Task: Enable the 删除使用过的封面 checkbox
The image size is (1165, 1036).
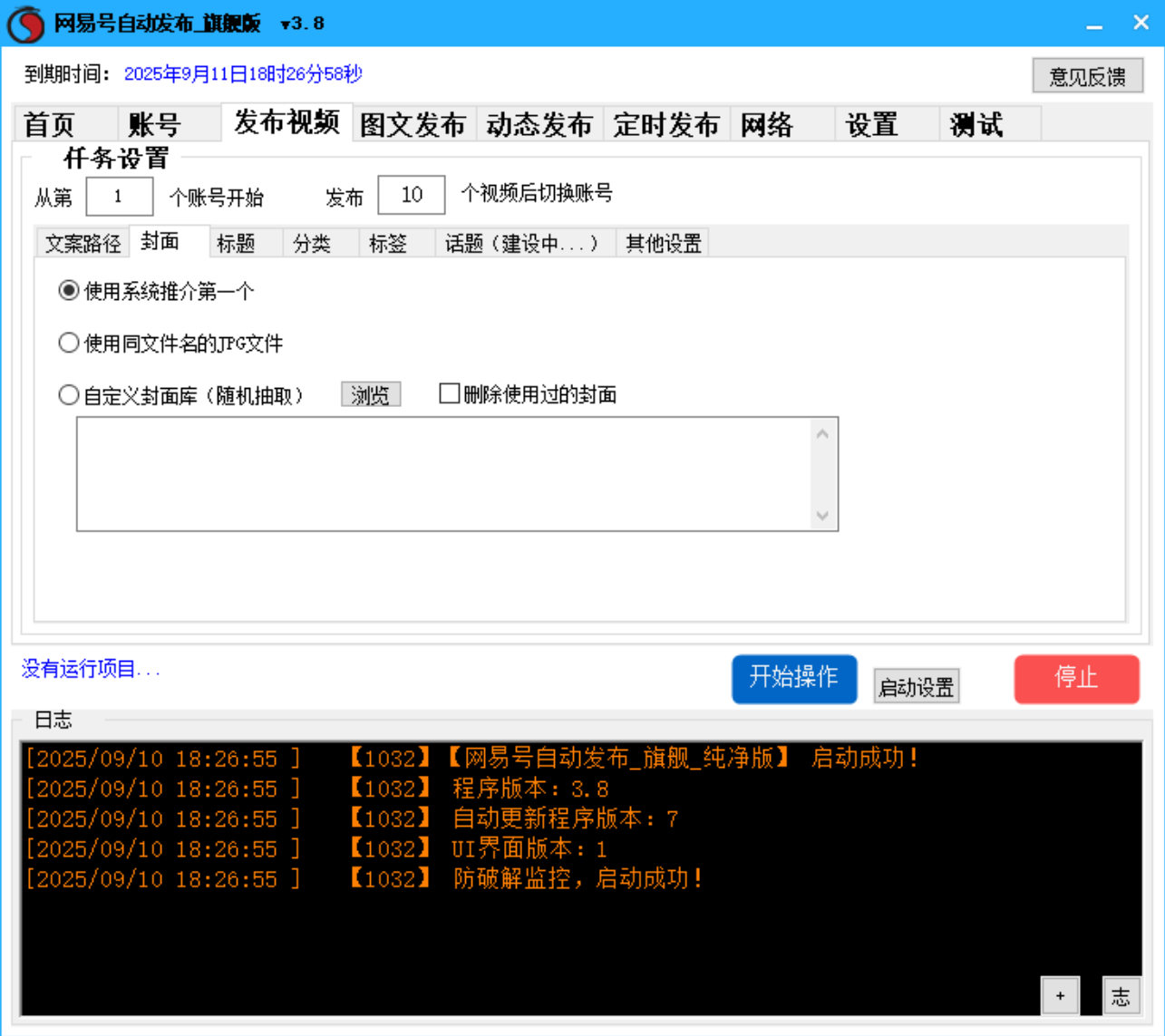Action: 448,392
